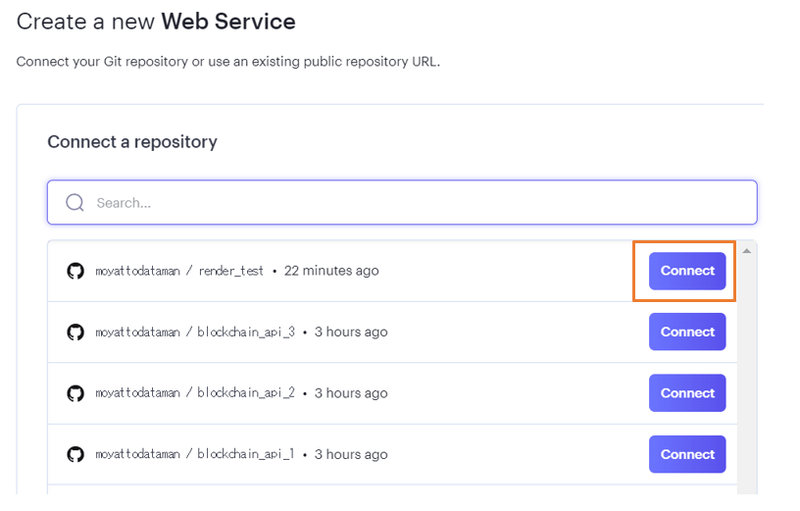This screenshot has height=511, width=800.
Task: Click the moyattodataman / blockchain_api_1 repo name
Action: point(194,454)
